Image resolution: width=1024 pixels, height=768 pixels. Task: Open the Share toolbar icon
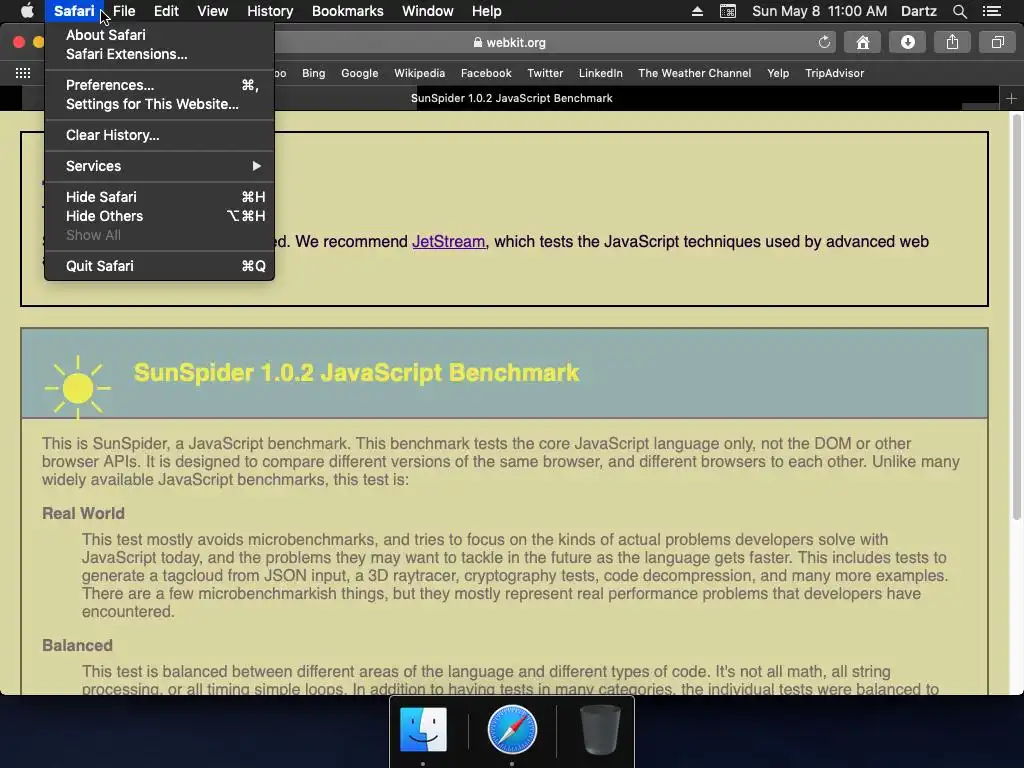[x=952, y=42]
